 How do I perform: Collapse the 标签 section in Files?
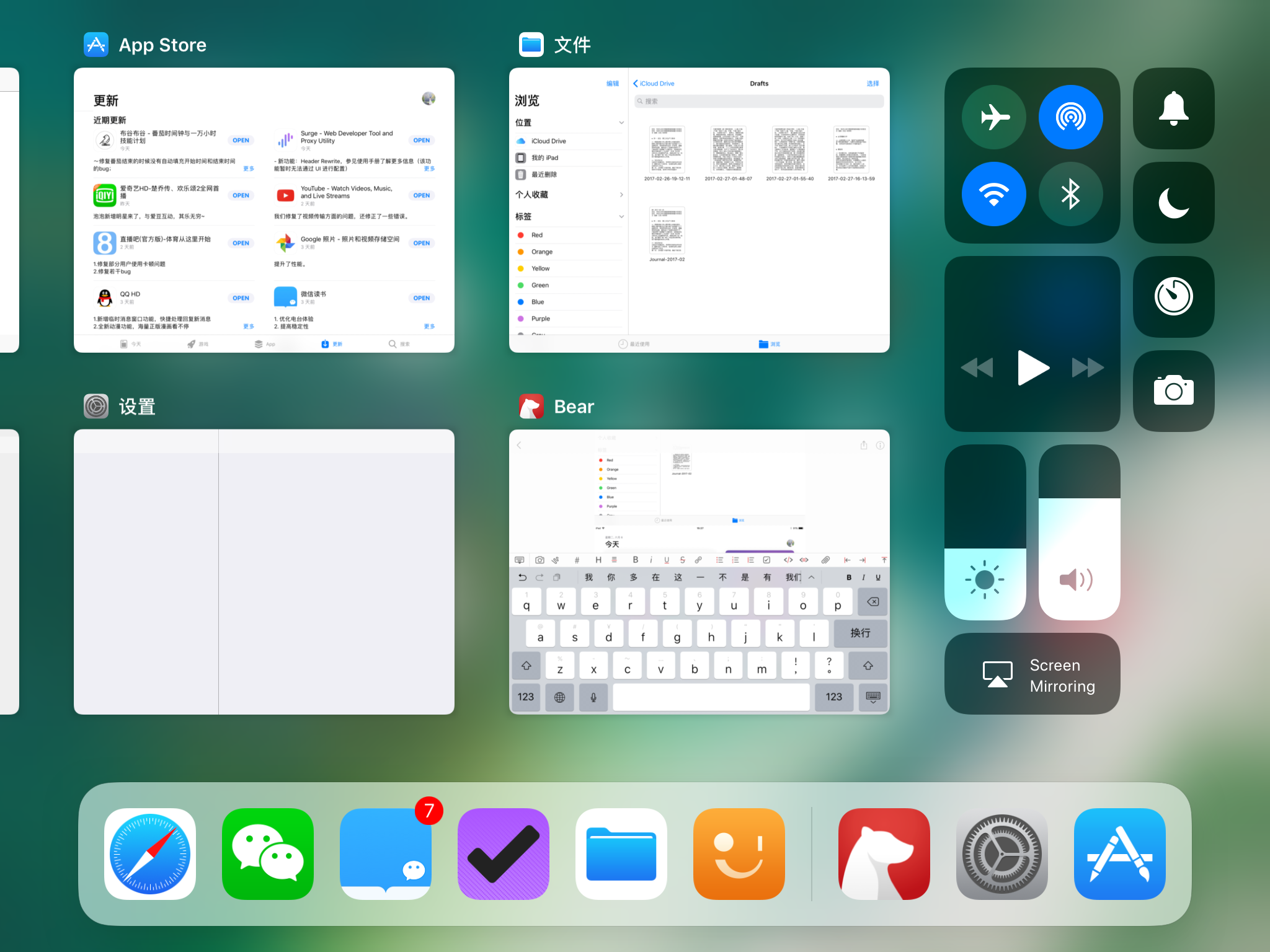pos(621,216)
